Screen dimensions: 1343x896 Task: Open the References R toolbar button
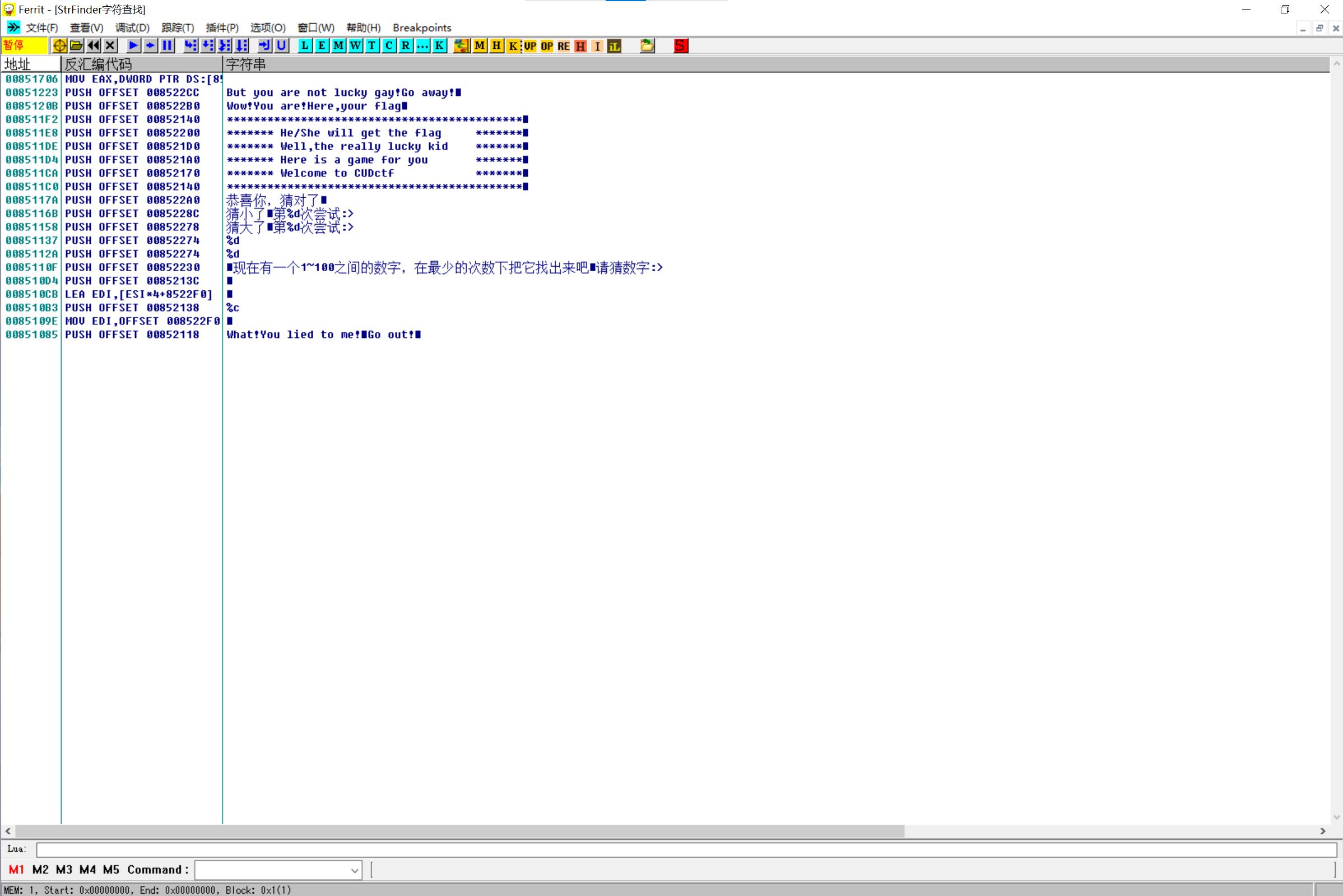[406, 46]
